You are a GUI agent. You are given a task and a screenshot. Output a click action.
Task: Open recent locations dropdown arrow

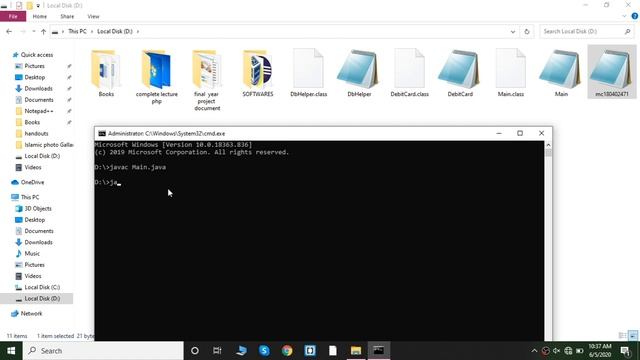tap(33, 31)
